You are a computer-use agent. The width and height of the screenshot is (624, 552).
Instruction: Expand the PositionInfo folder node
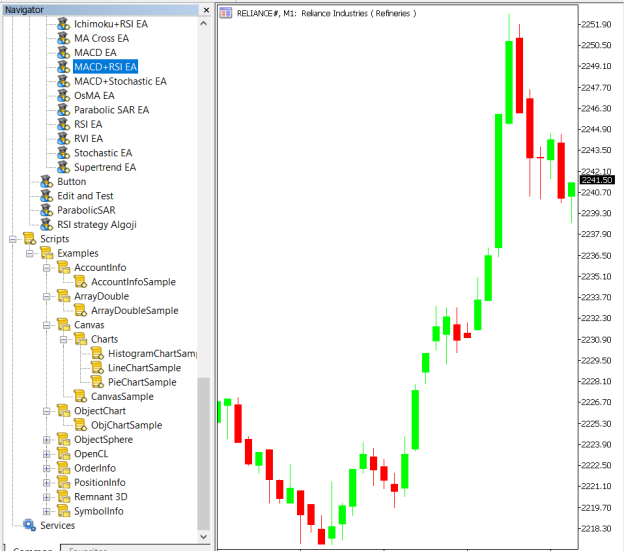click(47, 483)
